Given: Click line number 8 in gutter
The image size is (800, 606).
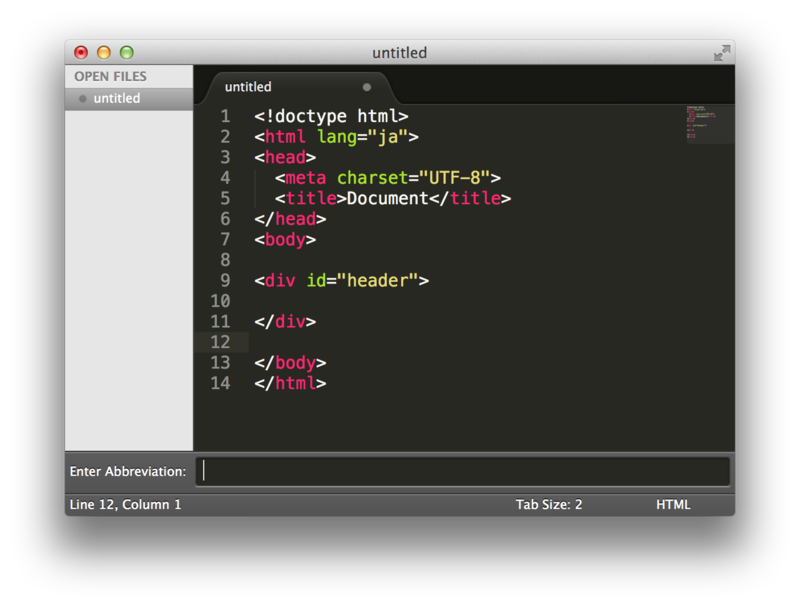Looking at the screenshot, I should [x=225, y=260].
